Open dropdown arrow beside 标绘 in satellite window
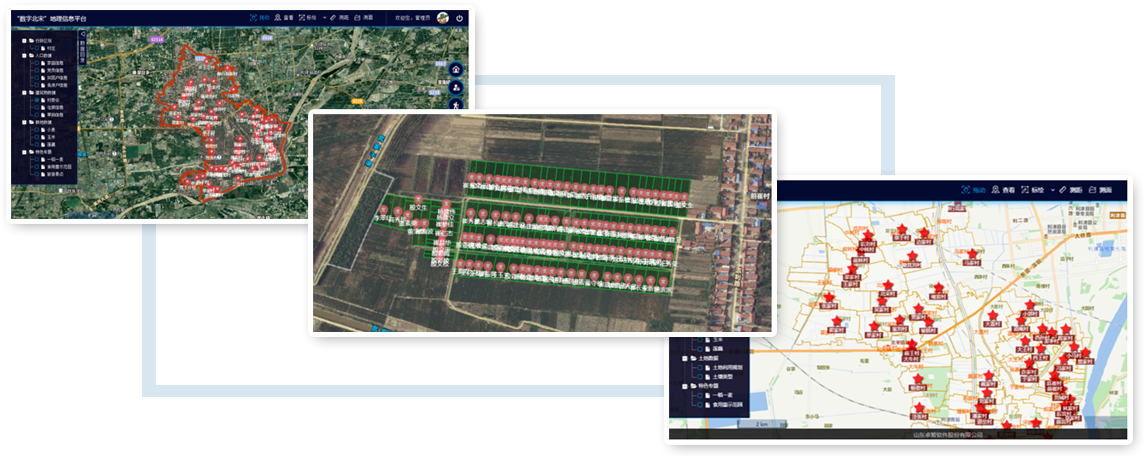Image resolution: width=1145 pixels, height=458 pixels. tap(323, 17)
